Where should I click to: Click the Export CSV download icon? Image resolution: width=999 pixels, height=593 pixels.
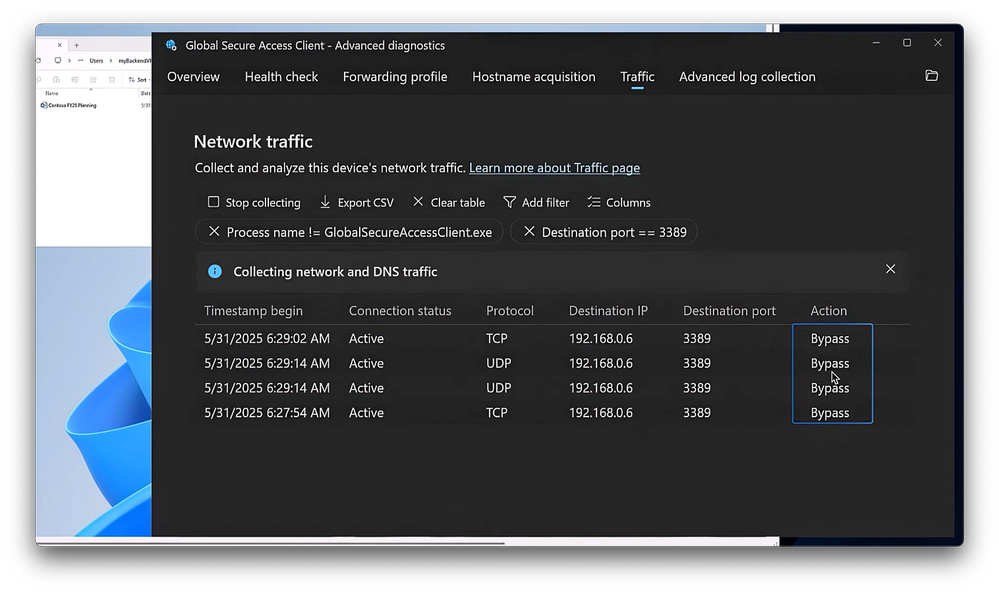click(325, 202)
